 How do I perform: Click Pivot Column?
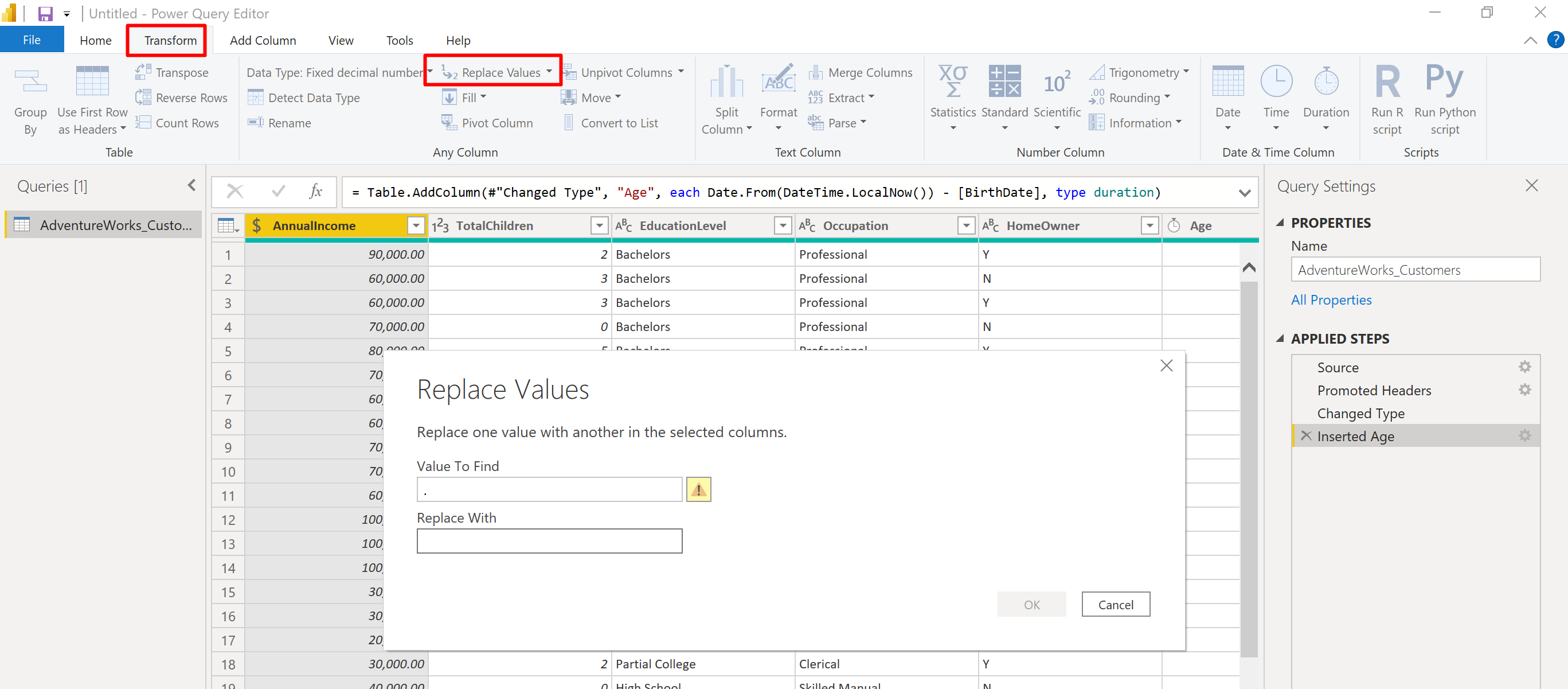pyautogui.click(x=487, y=122)
